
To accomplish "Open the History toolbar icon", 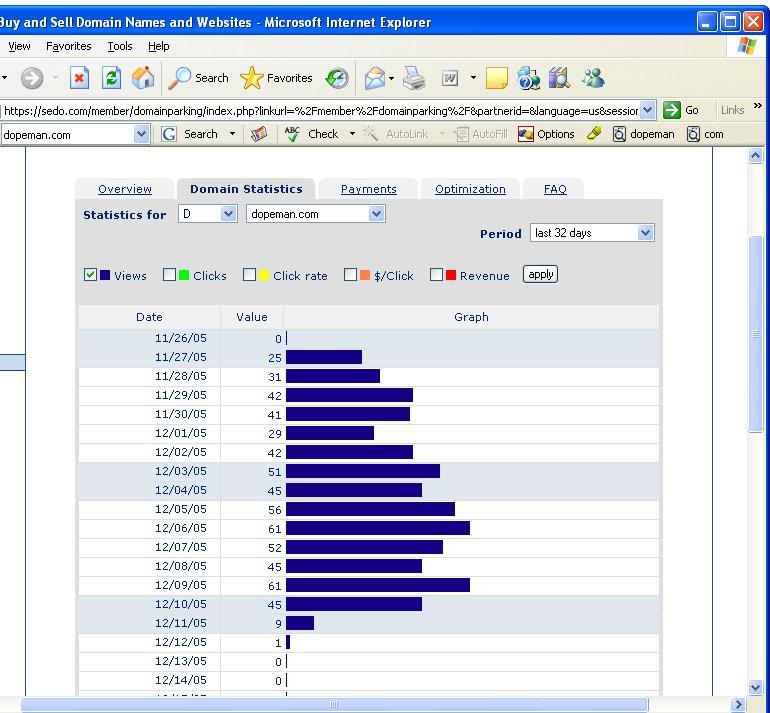I will 337,78.
